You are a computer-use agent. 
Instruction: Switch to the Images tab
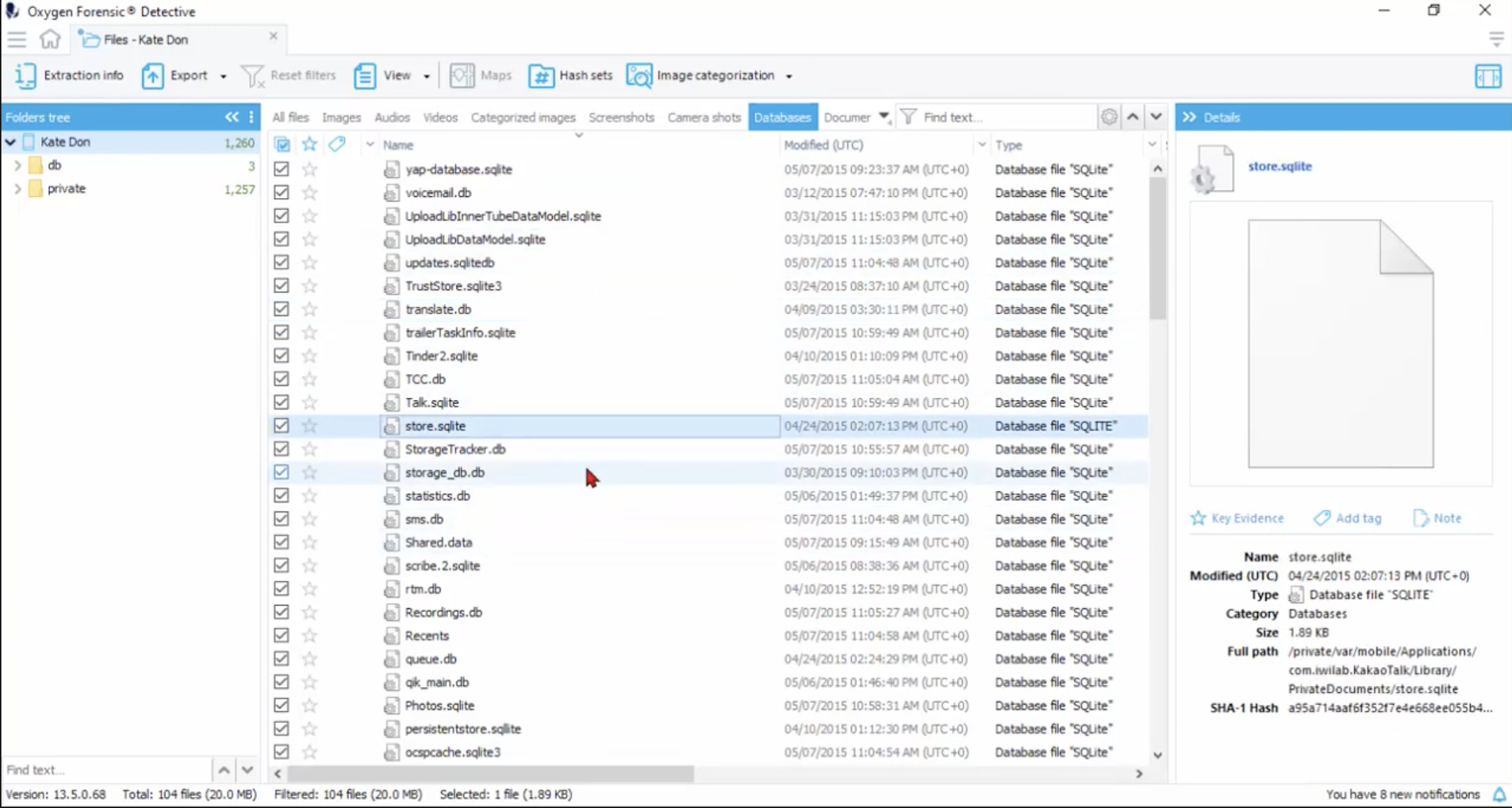(x=341, y=117)
